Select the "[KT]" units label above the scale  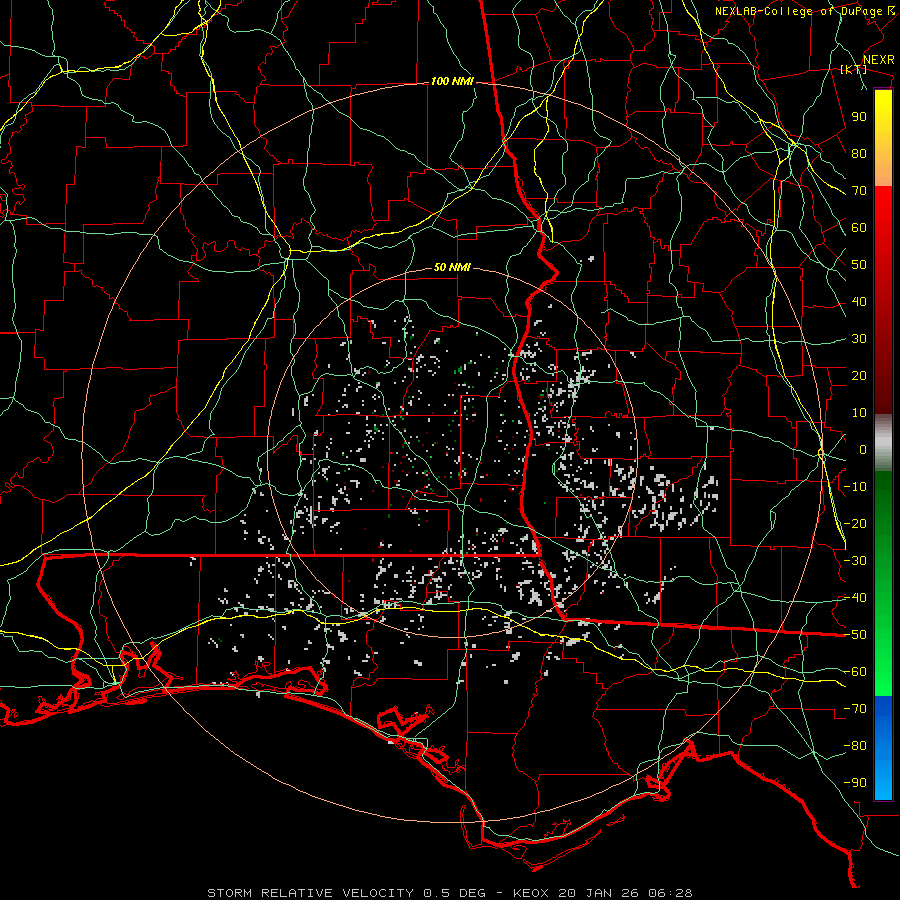[x=854, y=69]
